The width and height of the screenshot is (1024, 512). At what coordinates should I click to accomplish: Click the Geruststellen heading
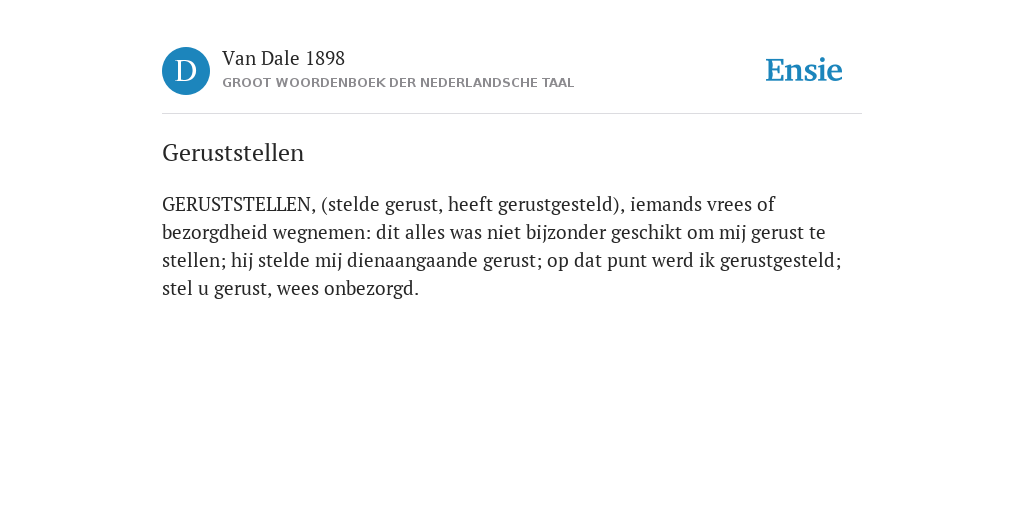click(x=233, y=153)
